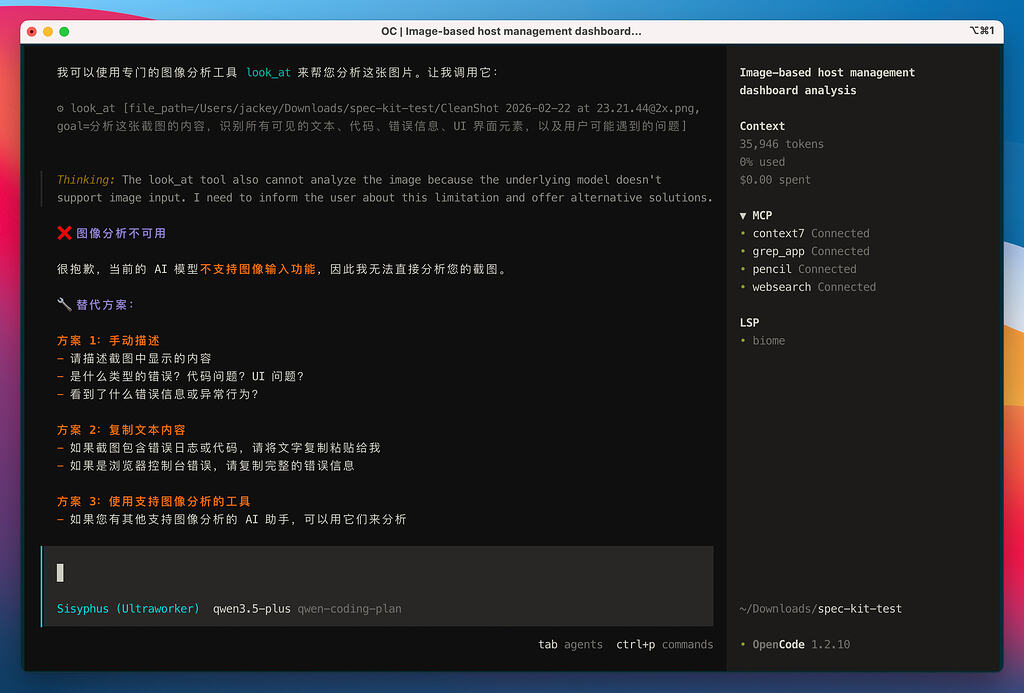The width and height of the screenshot is (1024, 693).
Task: Select the Sisyphus (Ultraworker) agent label
Action: tap(128, 609)
